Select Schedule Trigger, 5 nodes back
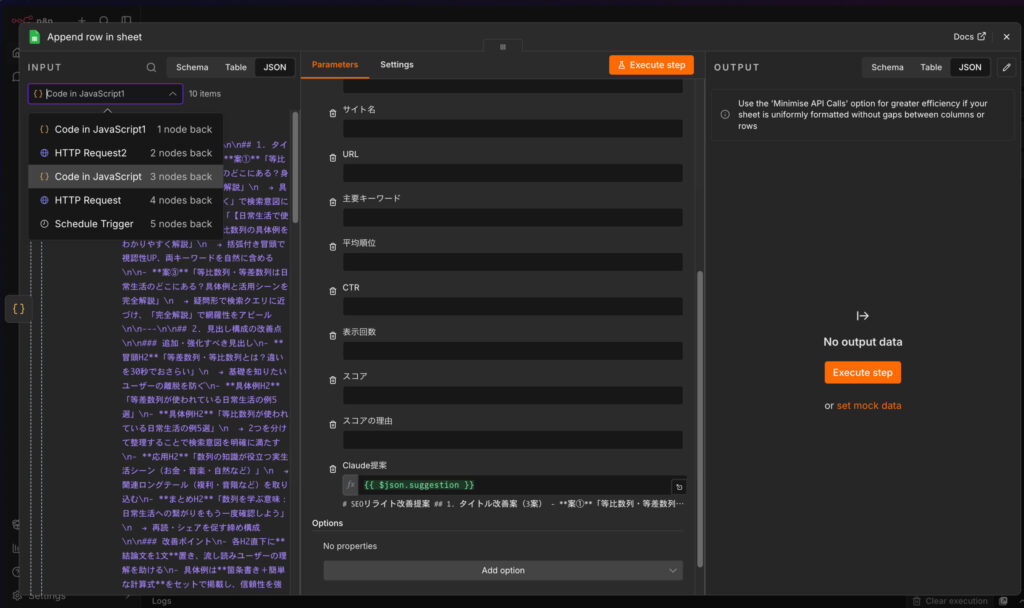The height and width of the screenshot is (608, 1024). (x=125, y=223)
